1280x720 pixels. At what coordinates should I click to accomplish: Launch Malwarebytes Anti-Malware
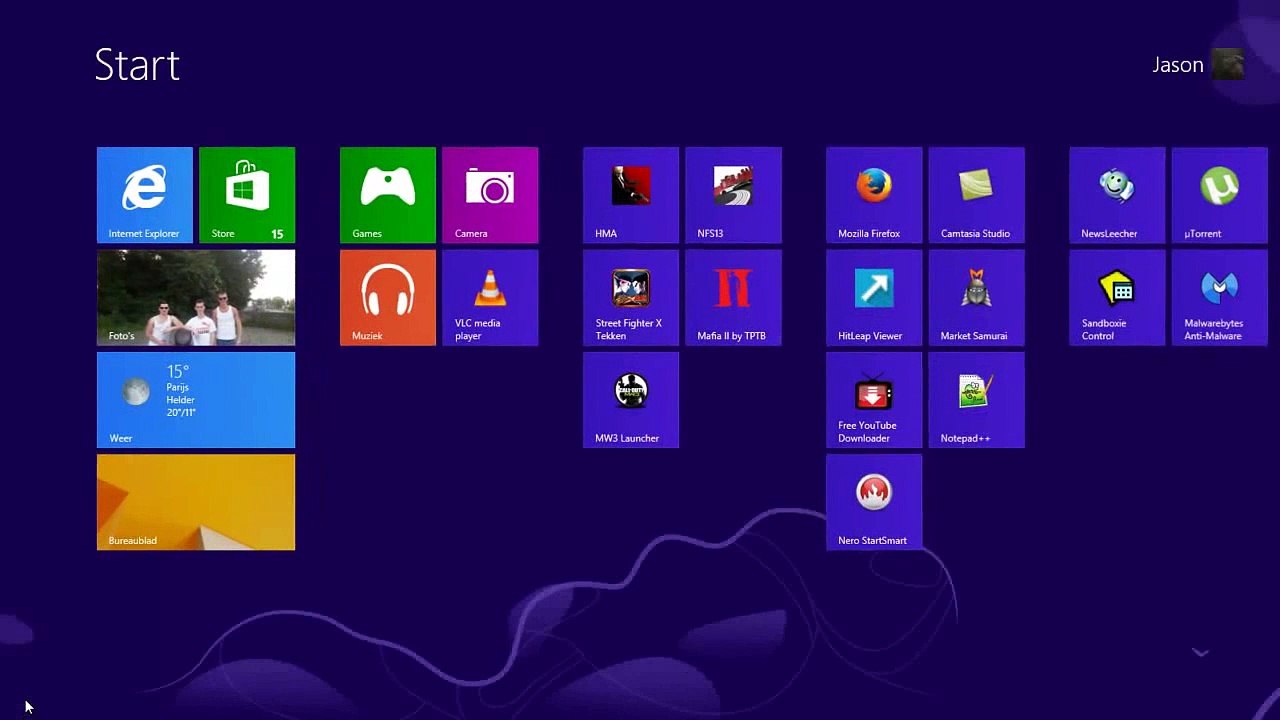(1219, 297)
